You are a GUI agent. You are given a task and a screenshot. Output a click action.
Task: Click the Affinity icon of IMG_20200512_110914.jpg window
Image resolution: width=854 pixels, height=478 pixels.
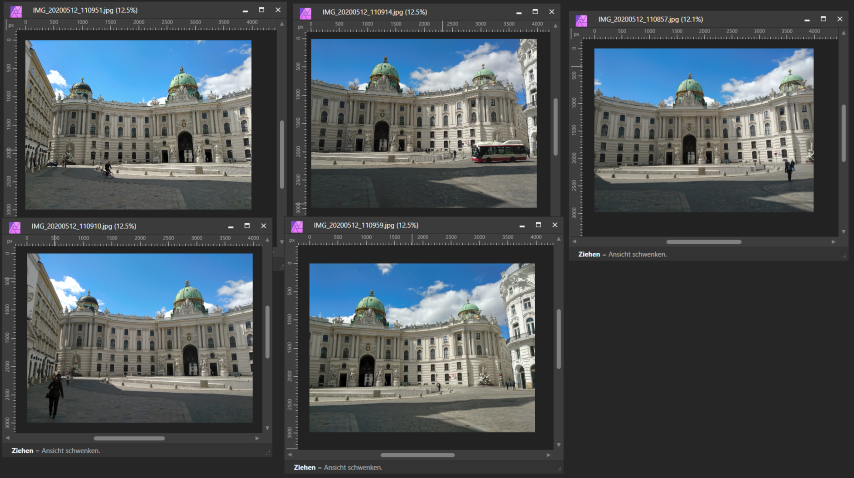(x=306, y=13)
